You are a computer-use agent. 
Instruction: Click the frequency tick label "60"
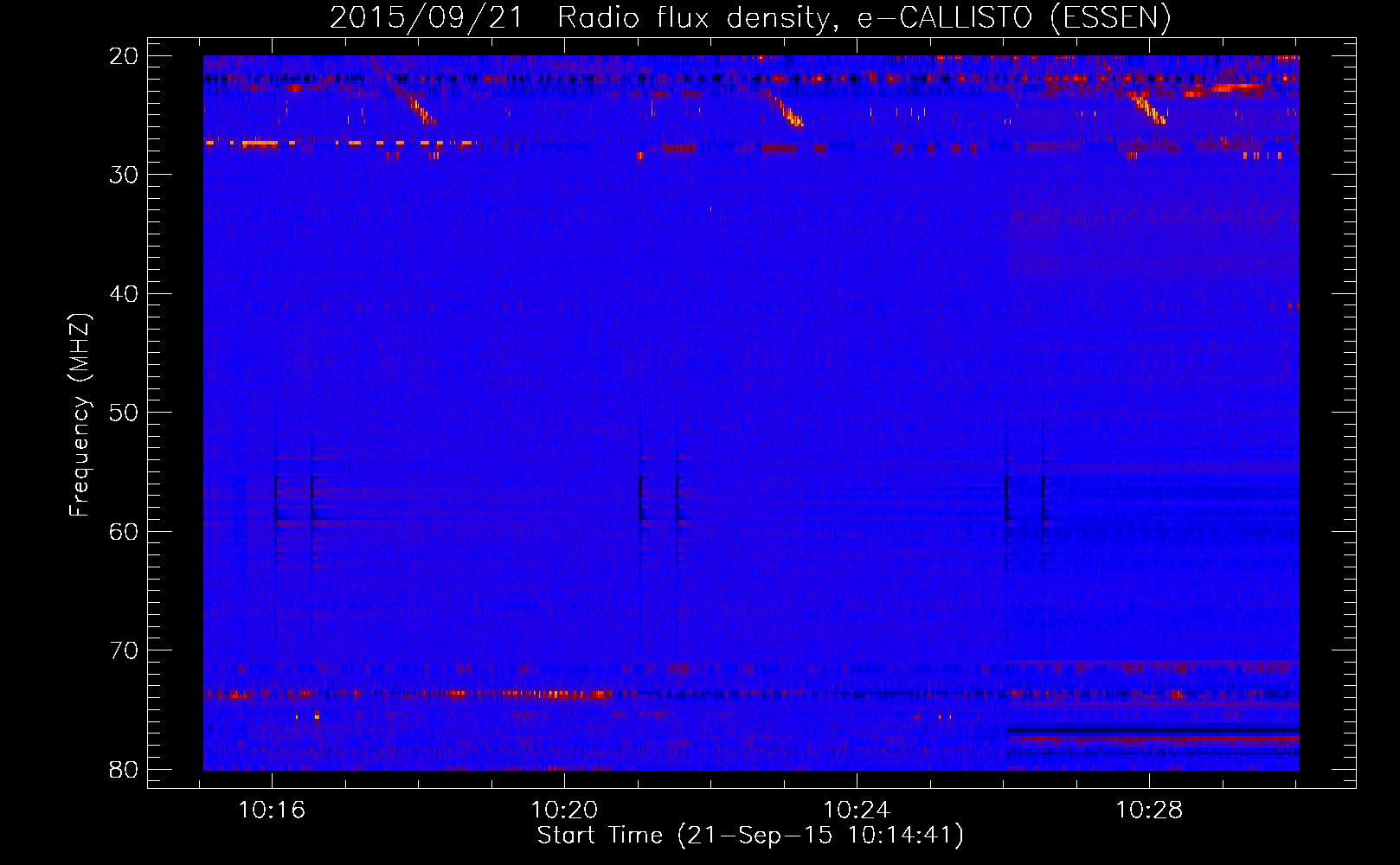pyautogui.click(x=125, y=531)
